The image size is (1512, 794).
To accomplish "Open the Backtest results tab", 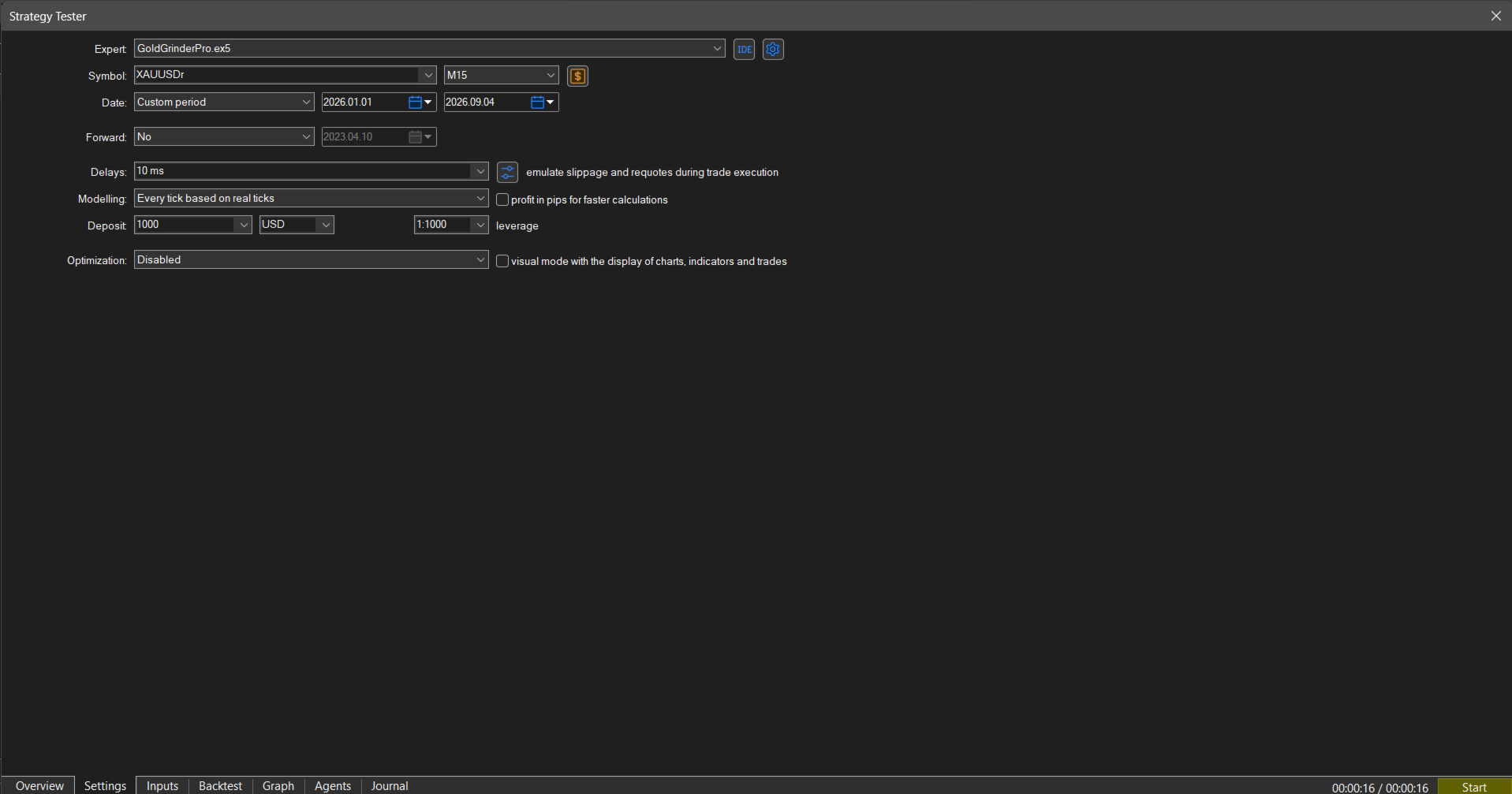I will pos(220,785).
